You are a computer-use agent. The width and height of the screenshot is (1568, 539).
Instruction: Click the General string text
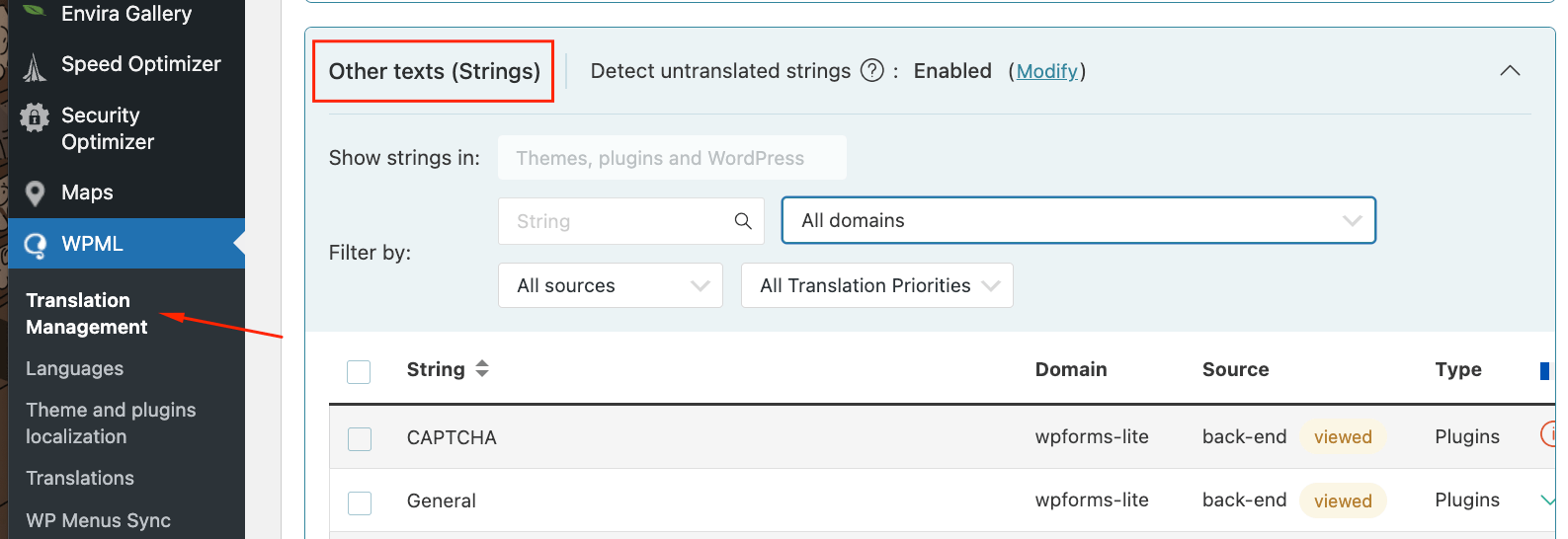tap(442, 500)
